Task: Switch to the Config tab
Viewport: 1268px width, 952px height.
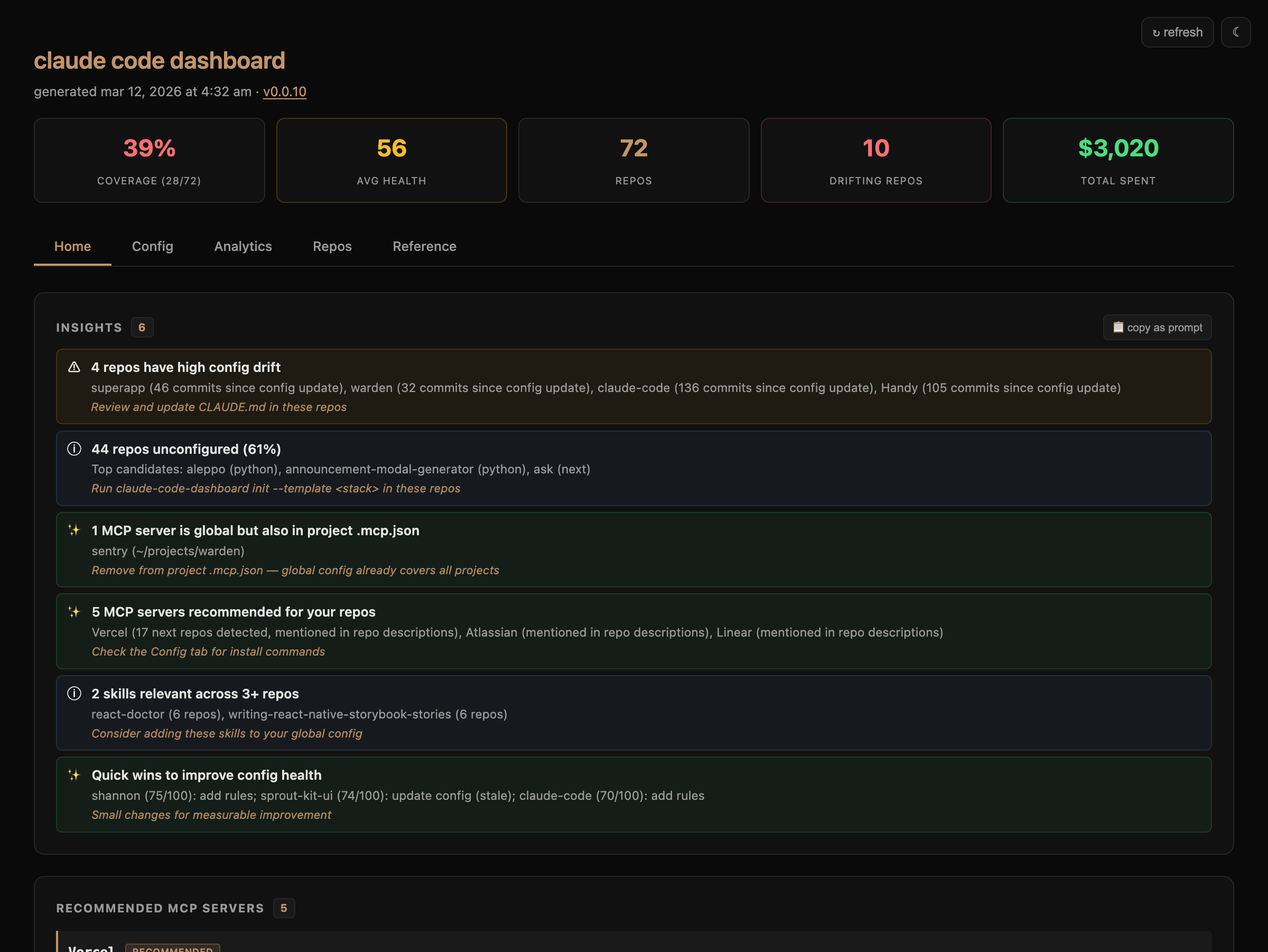Action: click(153, 247)
